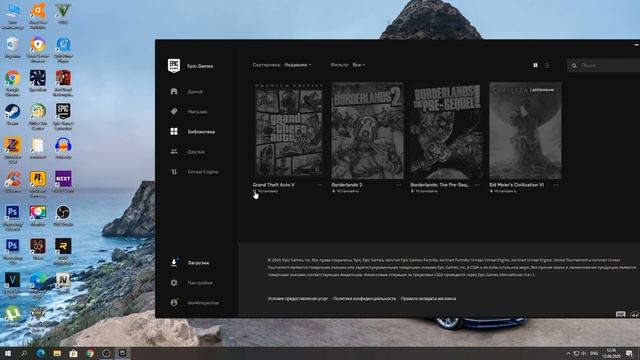The width and height of the screenshot is (640, 360).
Task: Open the Privacy Policy footer link
Action: [x=364, y=299]
